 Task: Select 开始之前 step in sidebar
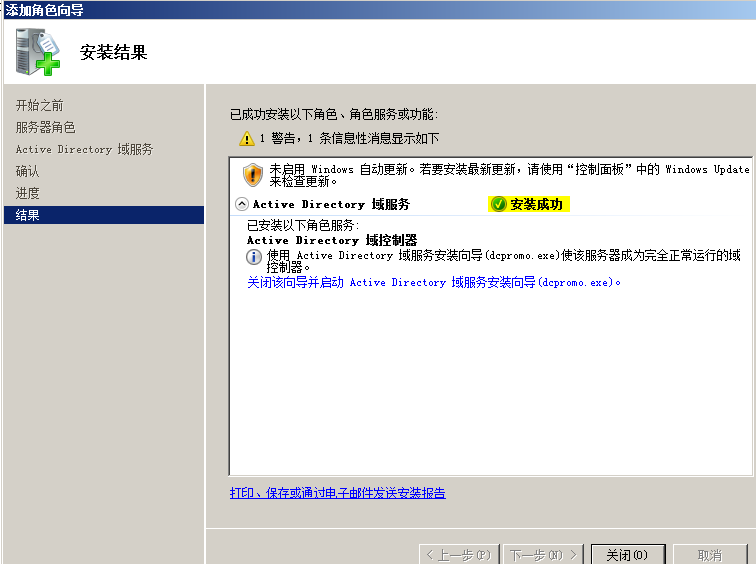(39, 105)
